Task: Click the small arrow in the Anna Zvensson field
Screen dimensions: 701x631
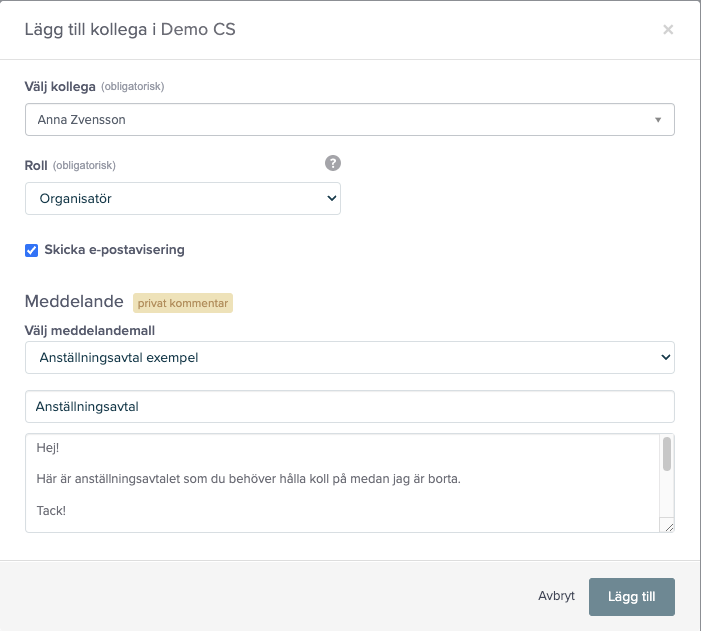Action: (658, 120)
